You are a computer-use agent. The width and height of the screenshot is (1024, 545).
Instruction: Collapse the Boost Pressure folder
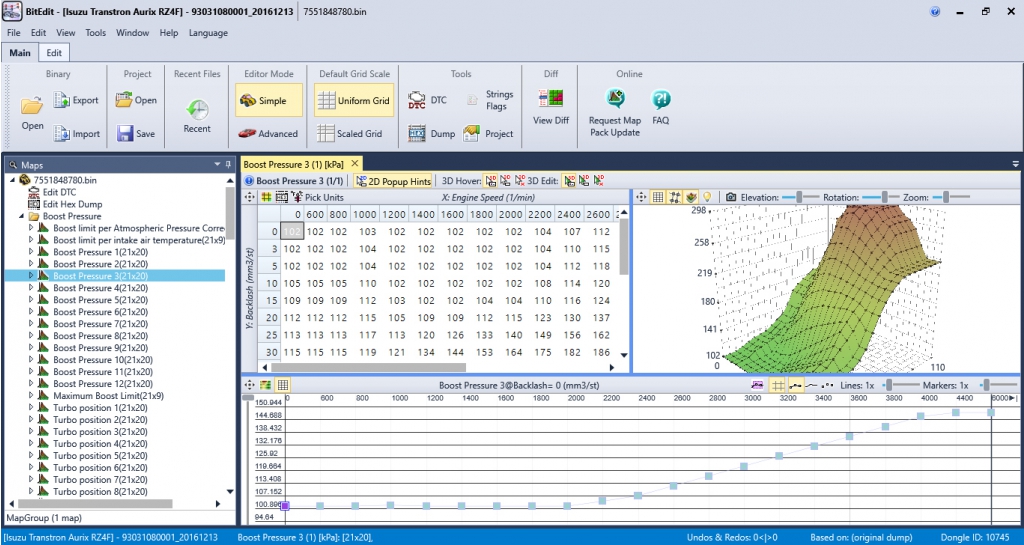(21, 216)
